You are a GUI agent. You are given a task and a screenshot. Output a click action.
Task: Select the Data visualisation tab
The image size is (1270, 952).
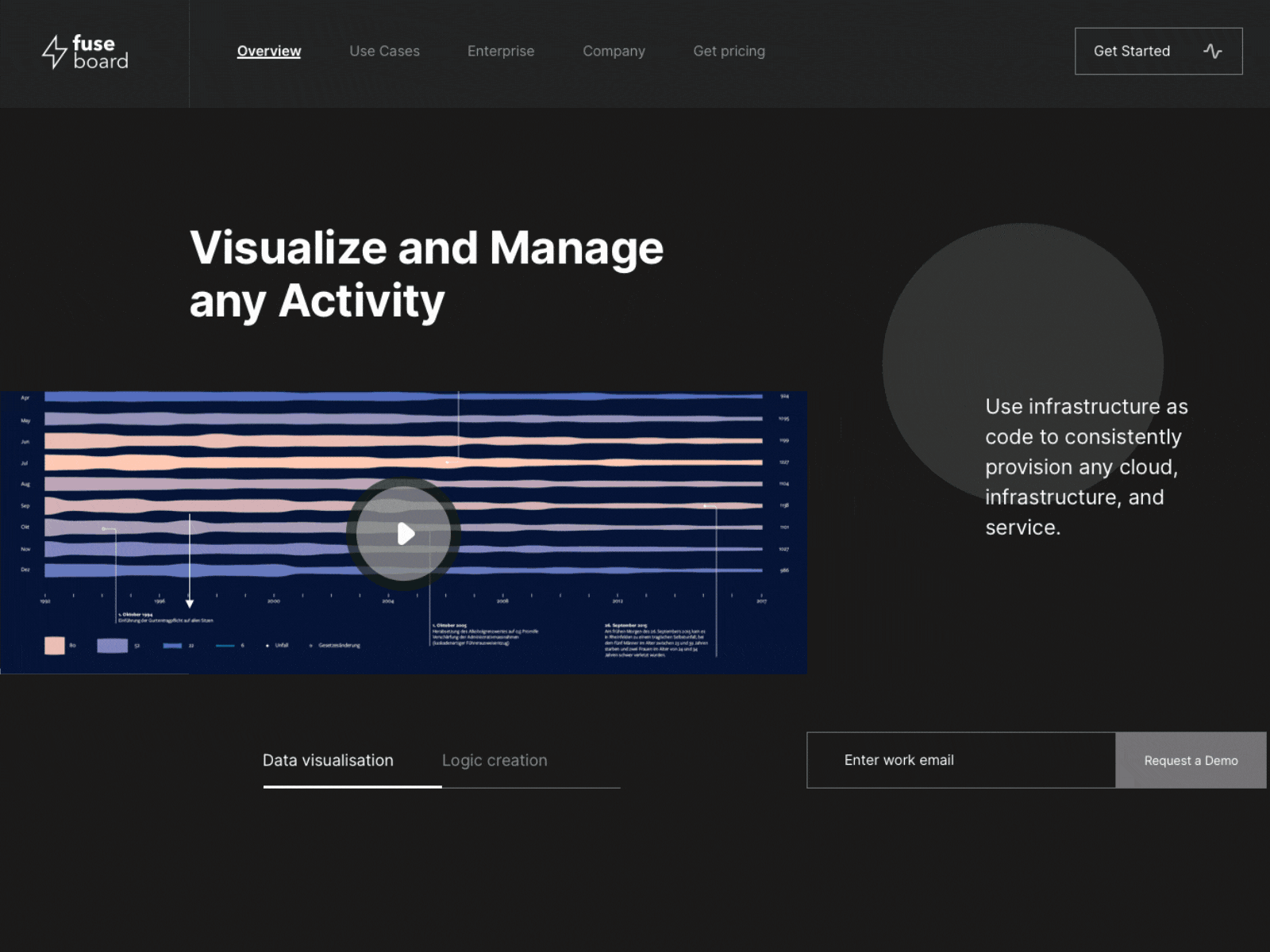pos(328,760)
